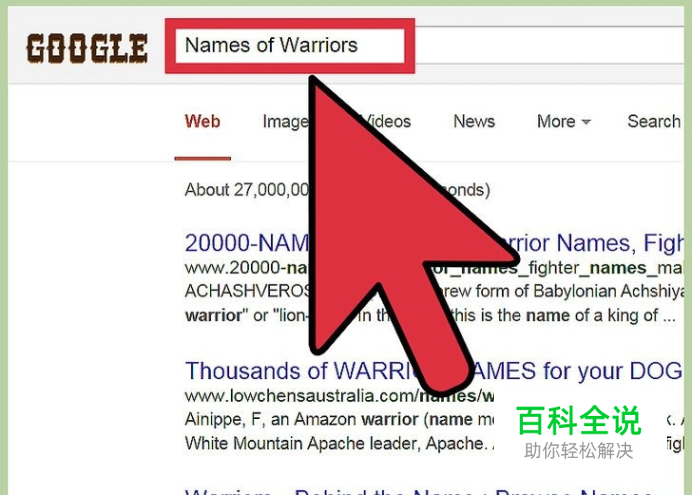The width and height of the screenshot is (692, 495).
Task: Go to the News tab
Action: coord(474,121)
